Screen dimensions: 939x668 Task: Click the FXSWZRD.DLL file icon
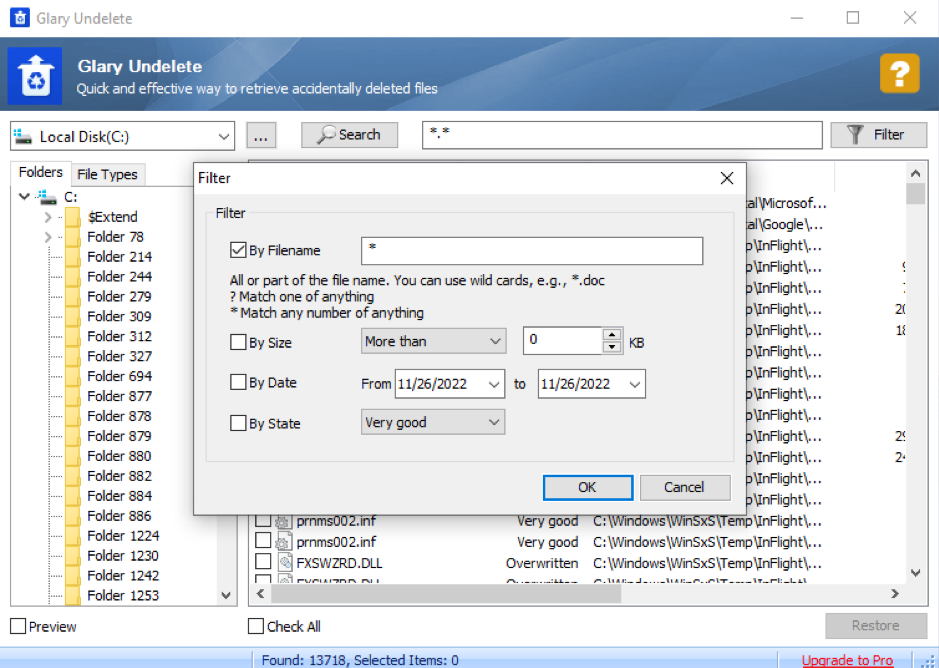pos(284,563)
